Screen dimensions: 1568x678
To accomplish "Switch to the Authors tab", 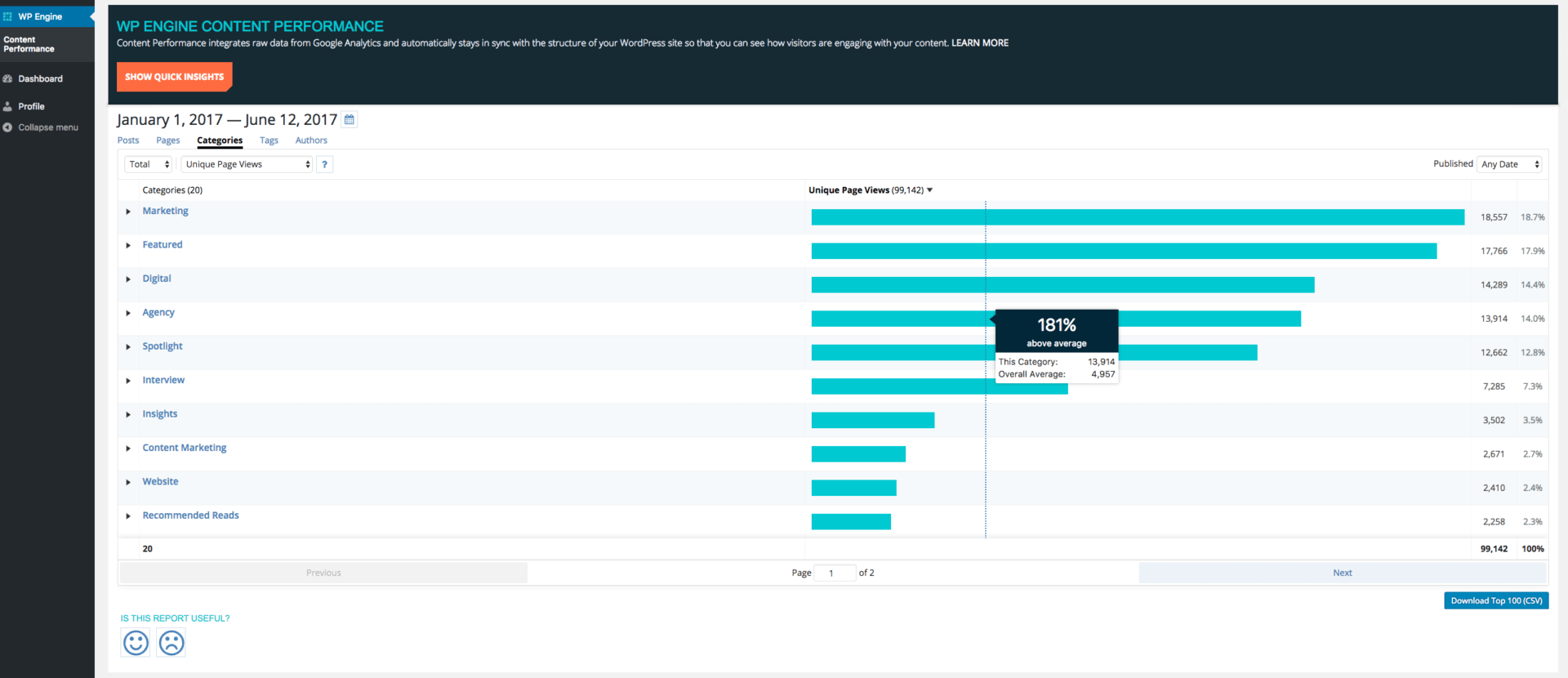I will 311,141.
